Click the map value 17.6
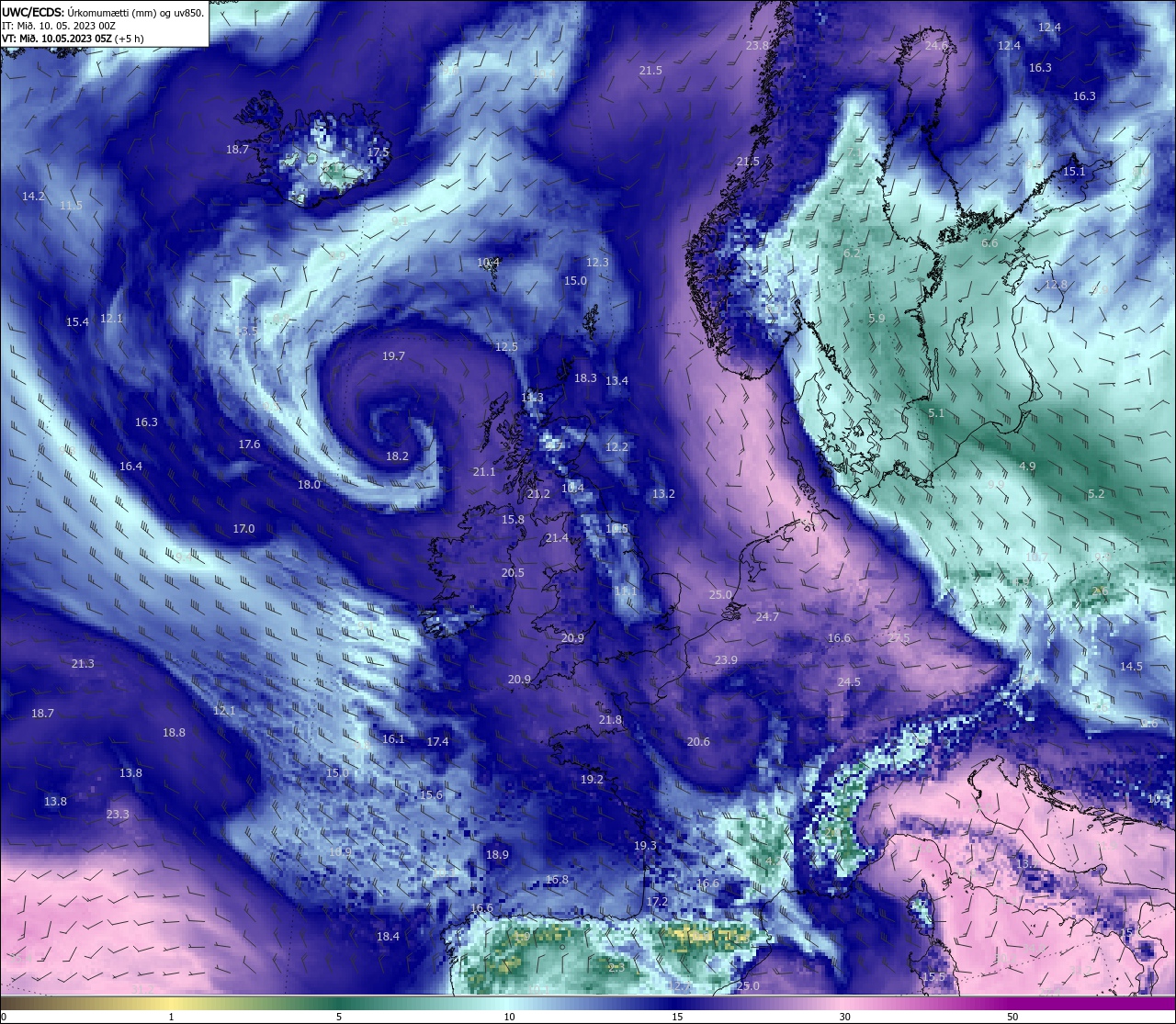Viewport: 1176px width, 1024px height. point(249,444)
